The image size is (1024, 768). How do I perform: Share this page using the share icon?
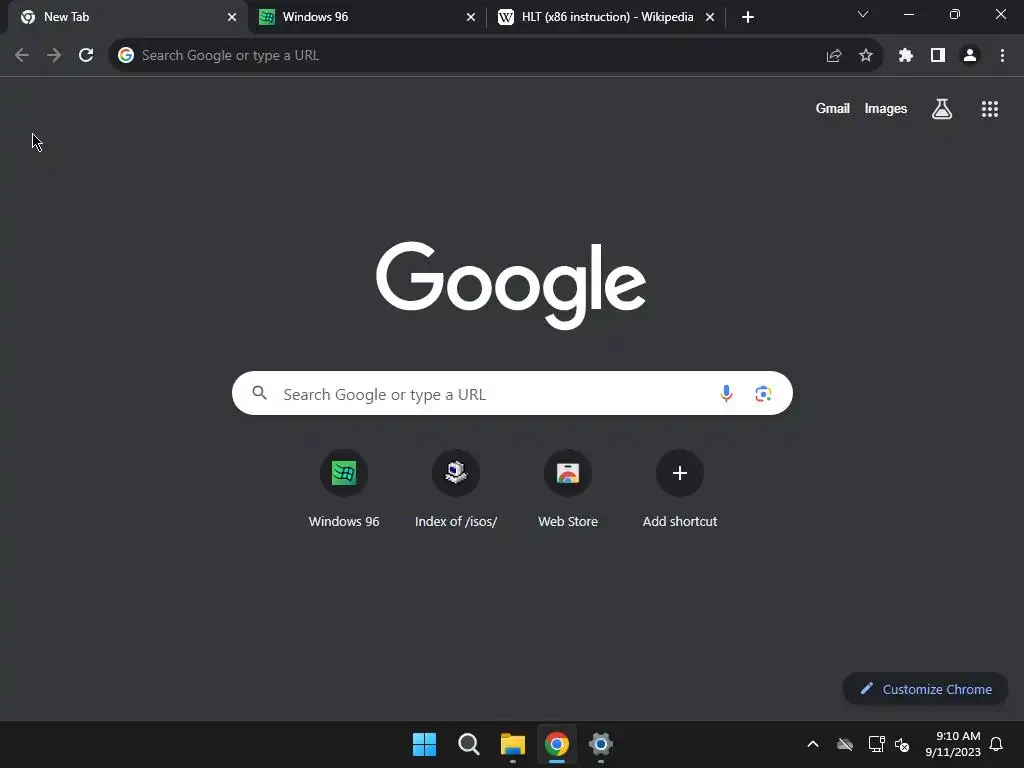click(834, 56)
